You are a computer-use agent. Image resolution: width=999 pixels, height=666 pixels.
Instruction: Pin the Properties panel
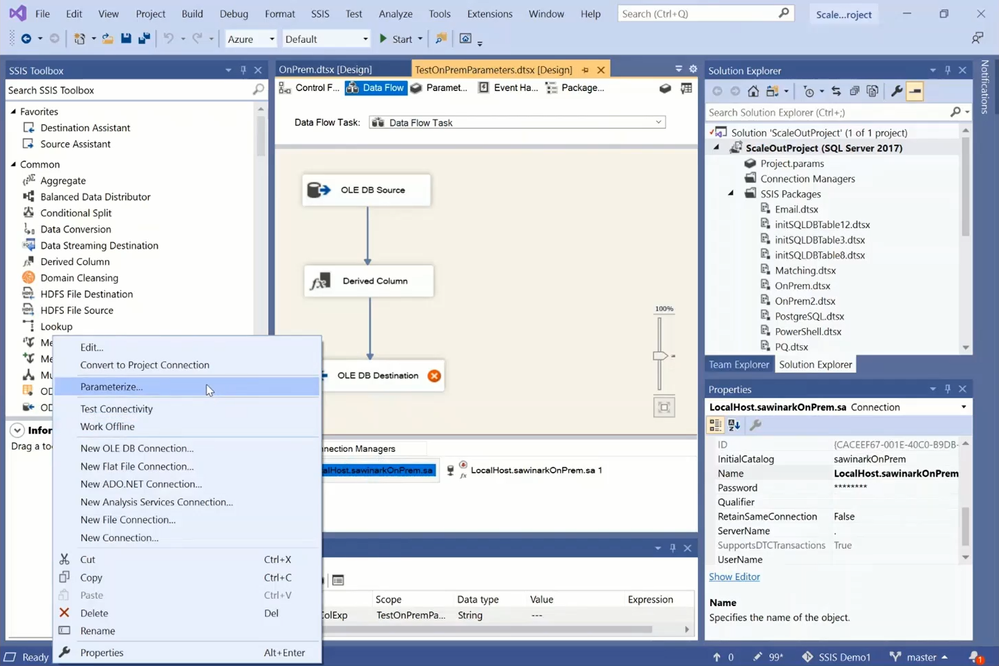point(948,389)
